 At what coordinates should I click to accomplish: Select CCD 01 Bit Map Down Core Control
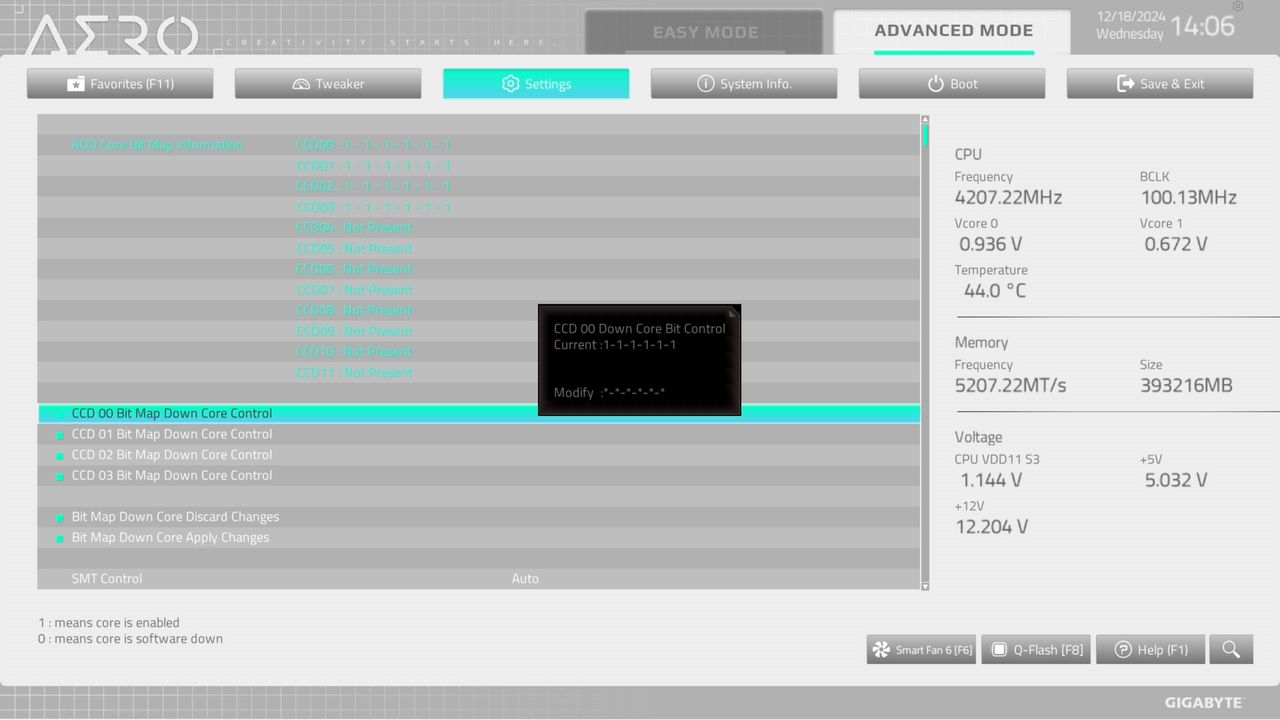[x=479, y=434]
